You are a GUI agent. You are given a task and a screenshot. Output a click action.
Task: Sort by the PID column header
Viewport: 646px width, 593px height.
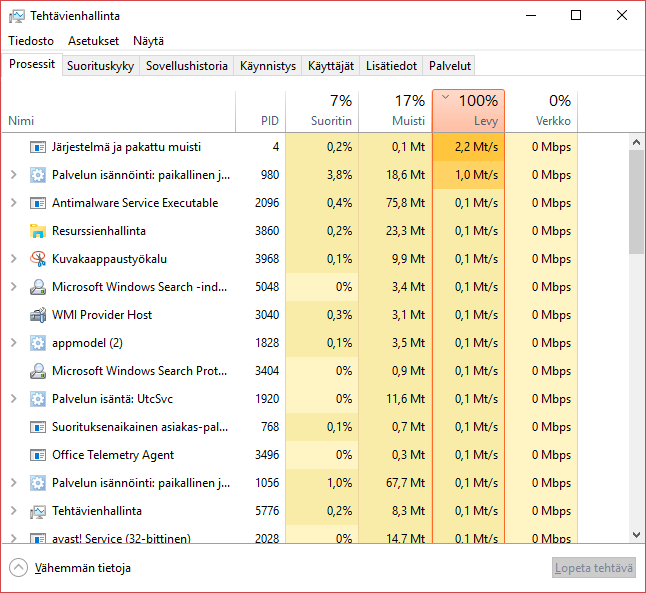260,111
